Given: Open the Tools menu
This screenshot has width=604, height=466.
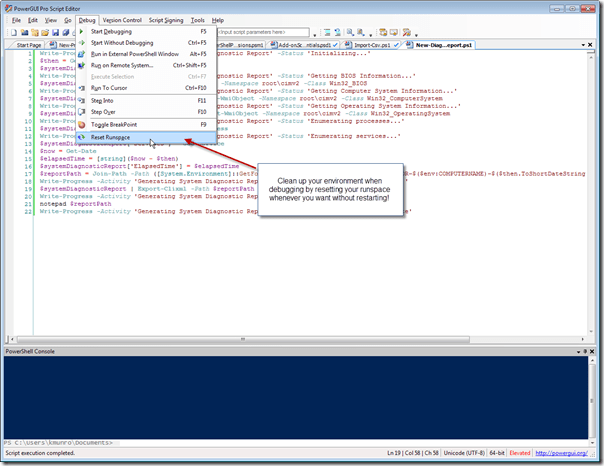Looking at the screenshot, I should tap(198, 20).
